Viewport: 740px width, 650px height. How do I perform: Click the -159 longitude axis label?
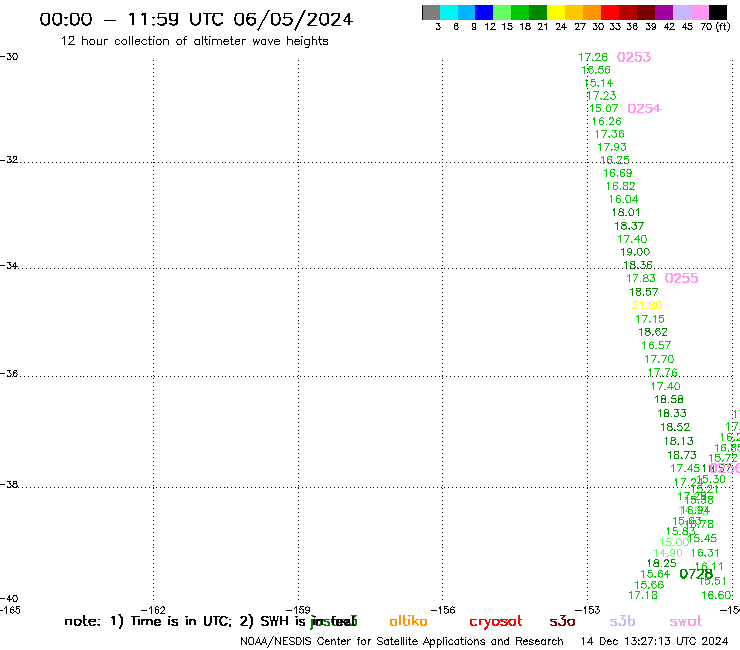point(298,610)
